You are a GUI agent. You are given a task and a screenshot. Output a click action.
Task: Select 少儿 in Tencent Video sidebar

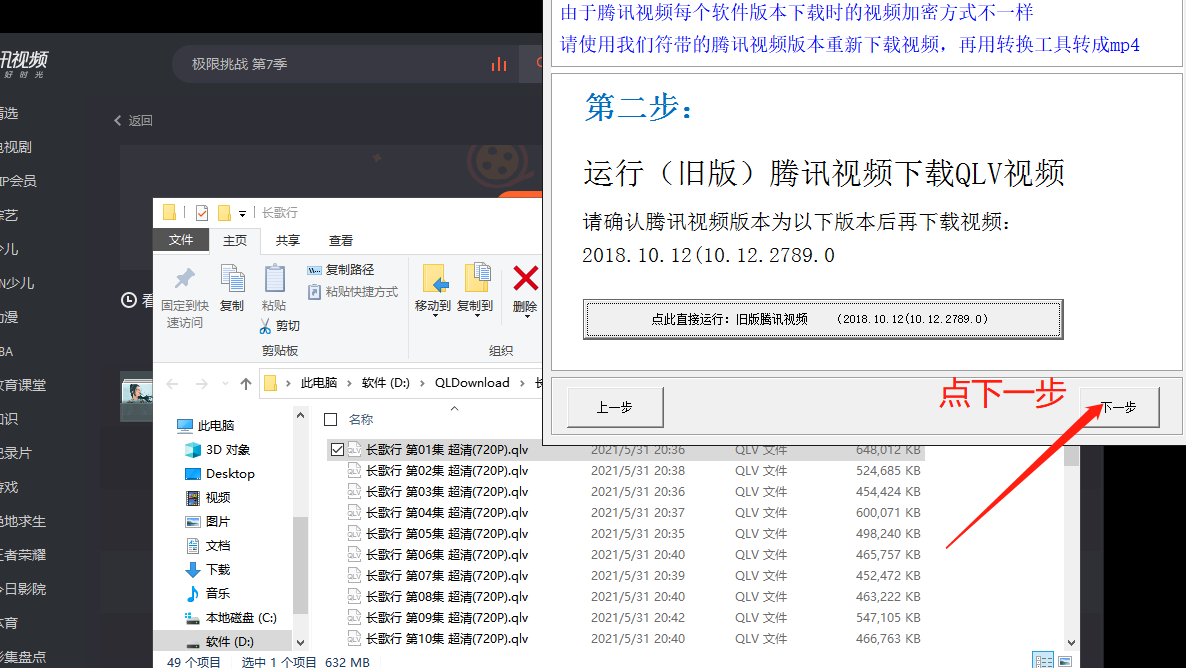(x=9, y=249)
